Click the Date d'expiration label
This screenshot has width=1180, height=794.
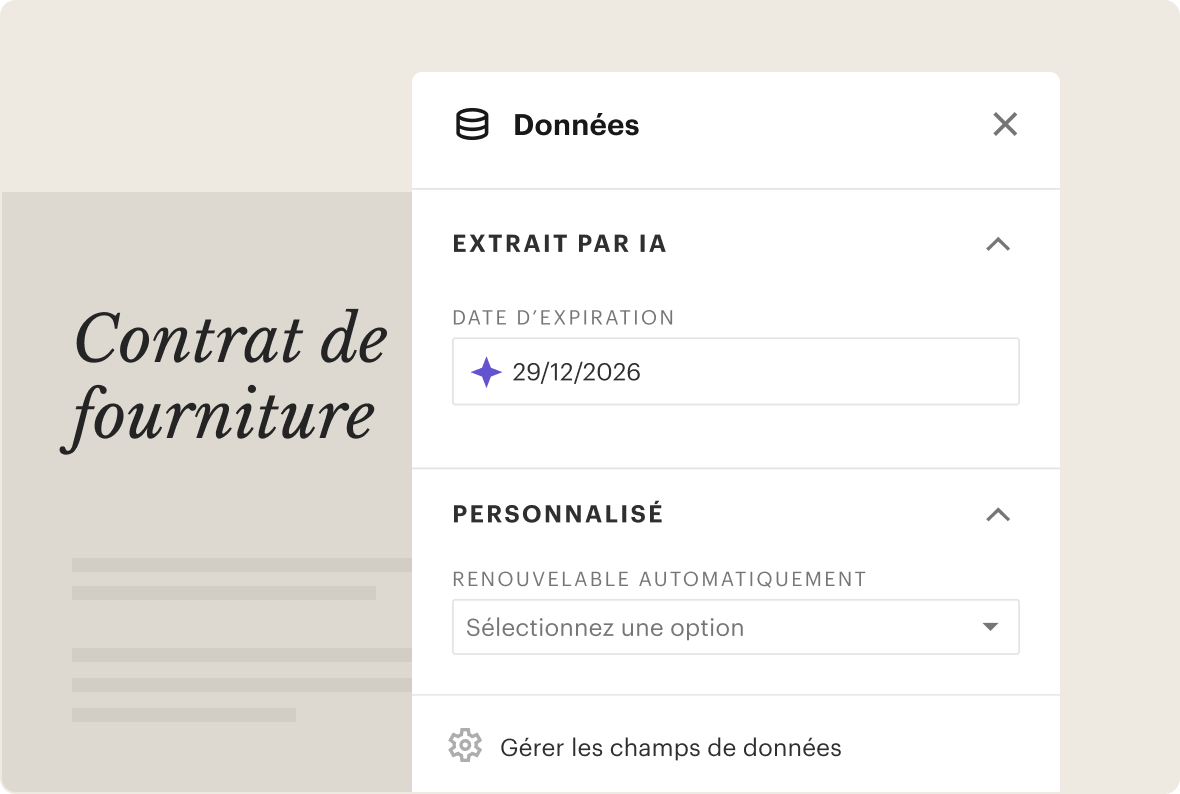point(563,318)
